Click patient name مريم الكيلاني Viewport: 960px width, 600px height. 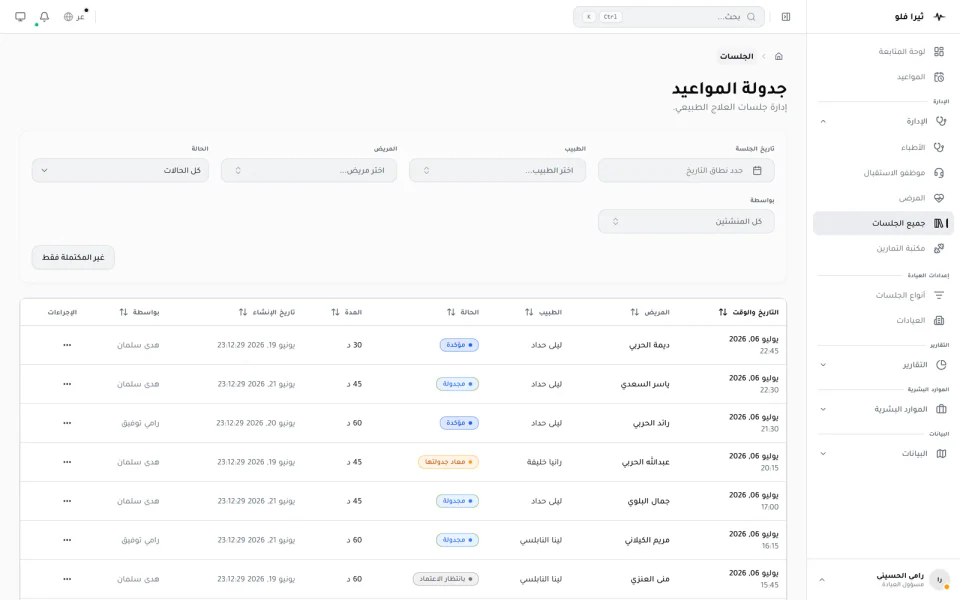pyautogui.click(x=647, y=540)
